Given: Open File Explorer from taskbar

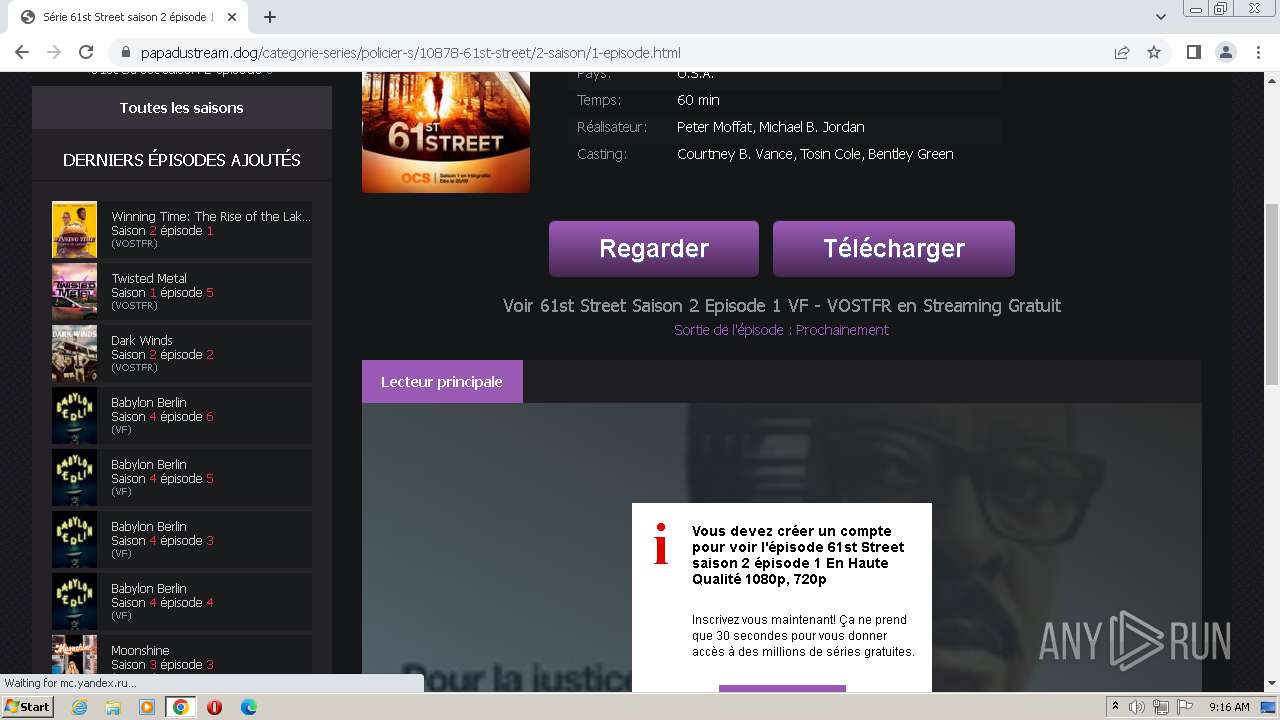Looking at the screenshot, I should click(113, 707).
